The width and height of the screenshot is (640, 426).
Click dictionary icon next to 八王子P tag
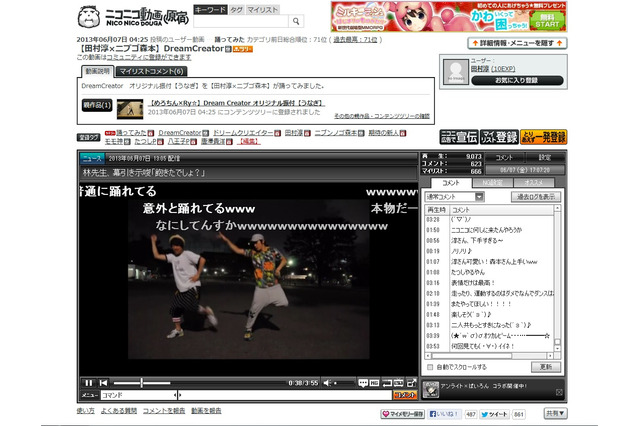click(x=193, y=142)
